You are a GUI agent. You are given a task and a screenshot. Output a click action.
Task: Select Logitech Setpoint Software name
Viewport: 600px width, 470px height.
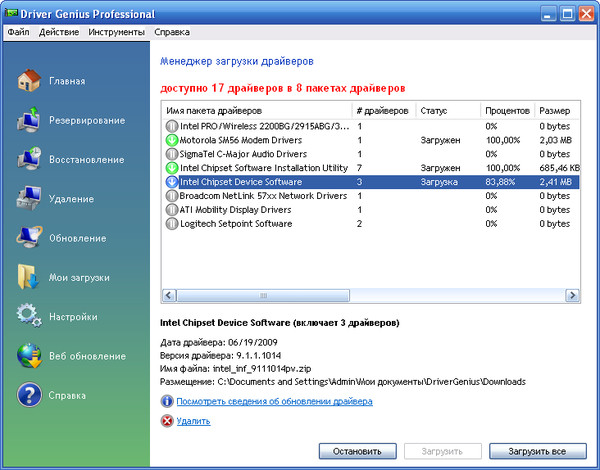point(236,224)
